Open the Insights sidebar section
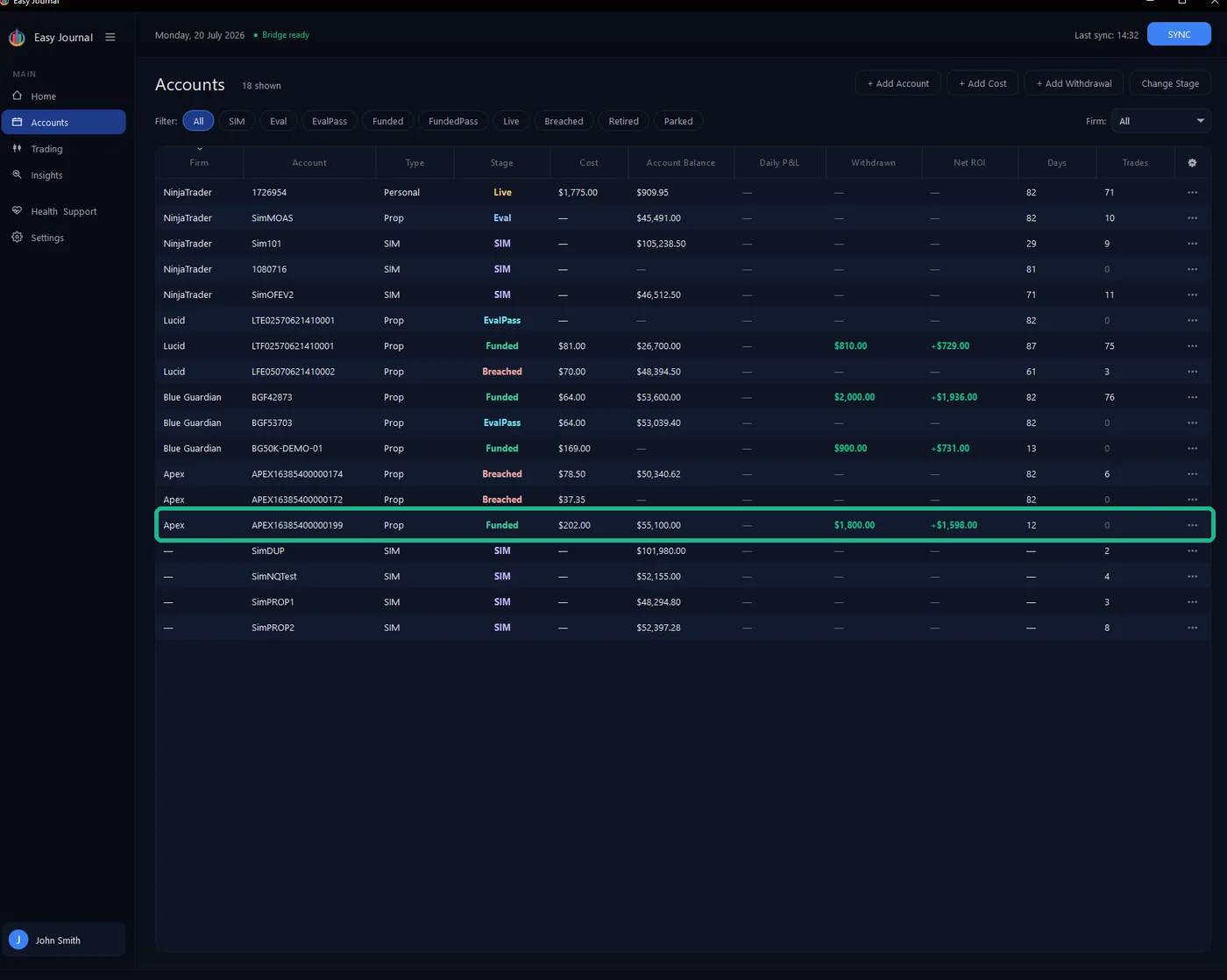 [x=63, y=175]
